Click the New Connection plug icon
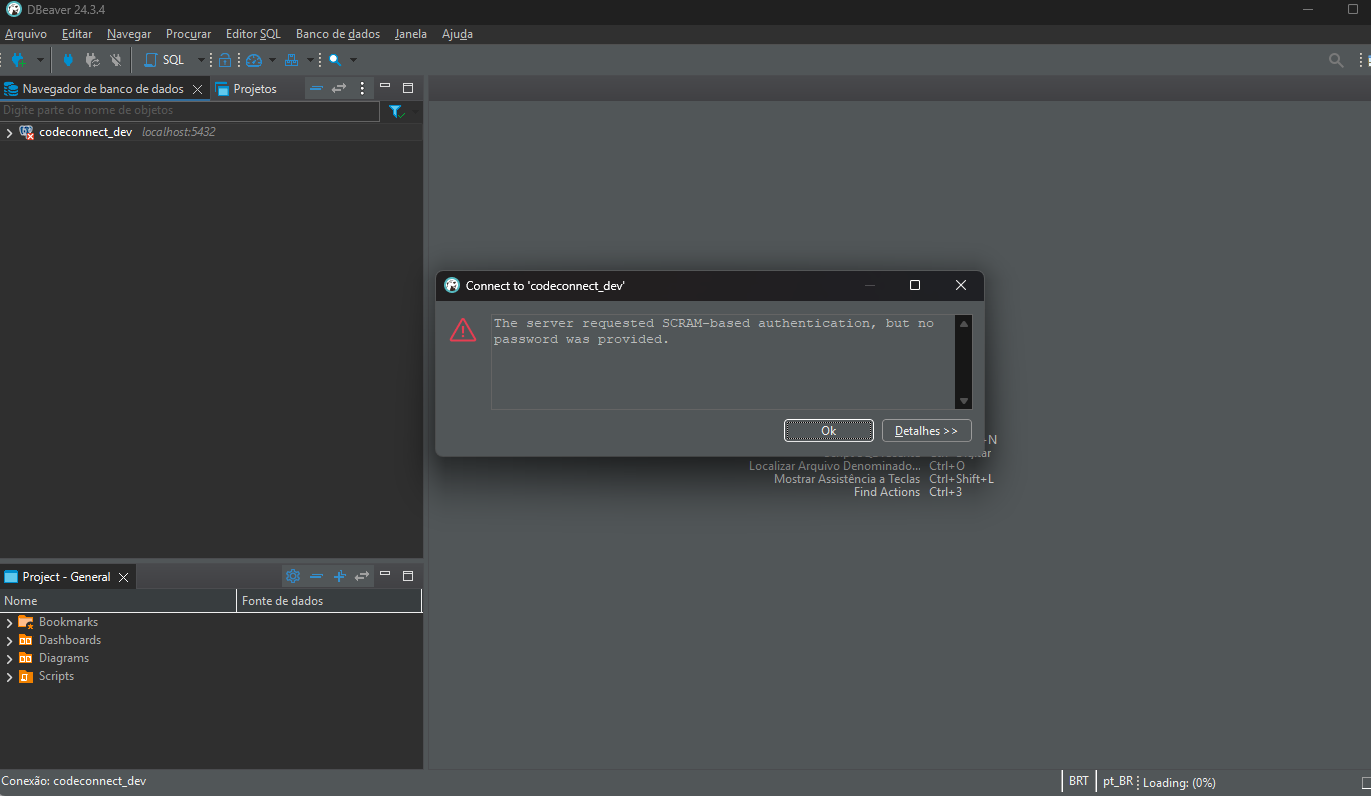 tap(18, 60)
